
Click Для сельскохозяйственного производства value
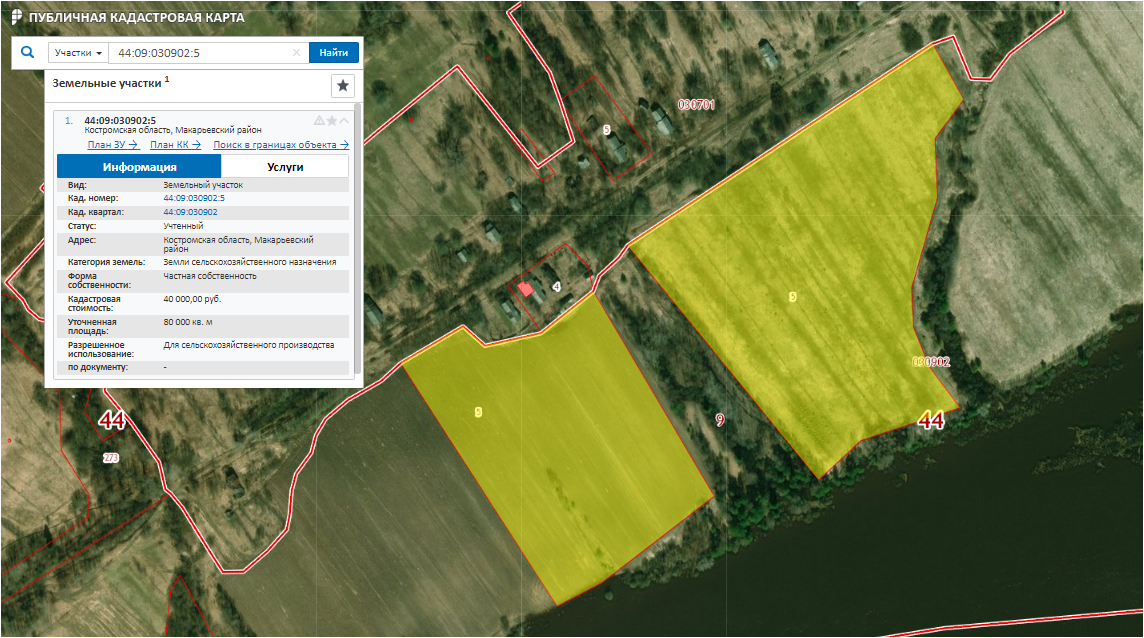coord(249,345)
